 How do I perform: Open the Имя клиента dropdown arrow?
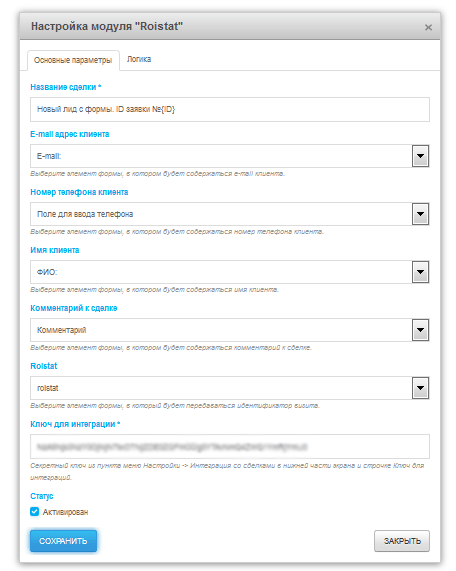click(x=420, y=272)
